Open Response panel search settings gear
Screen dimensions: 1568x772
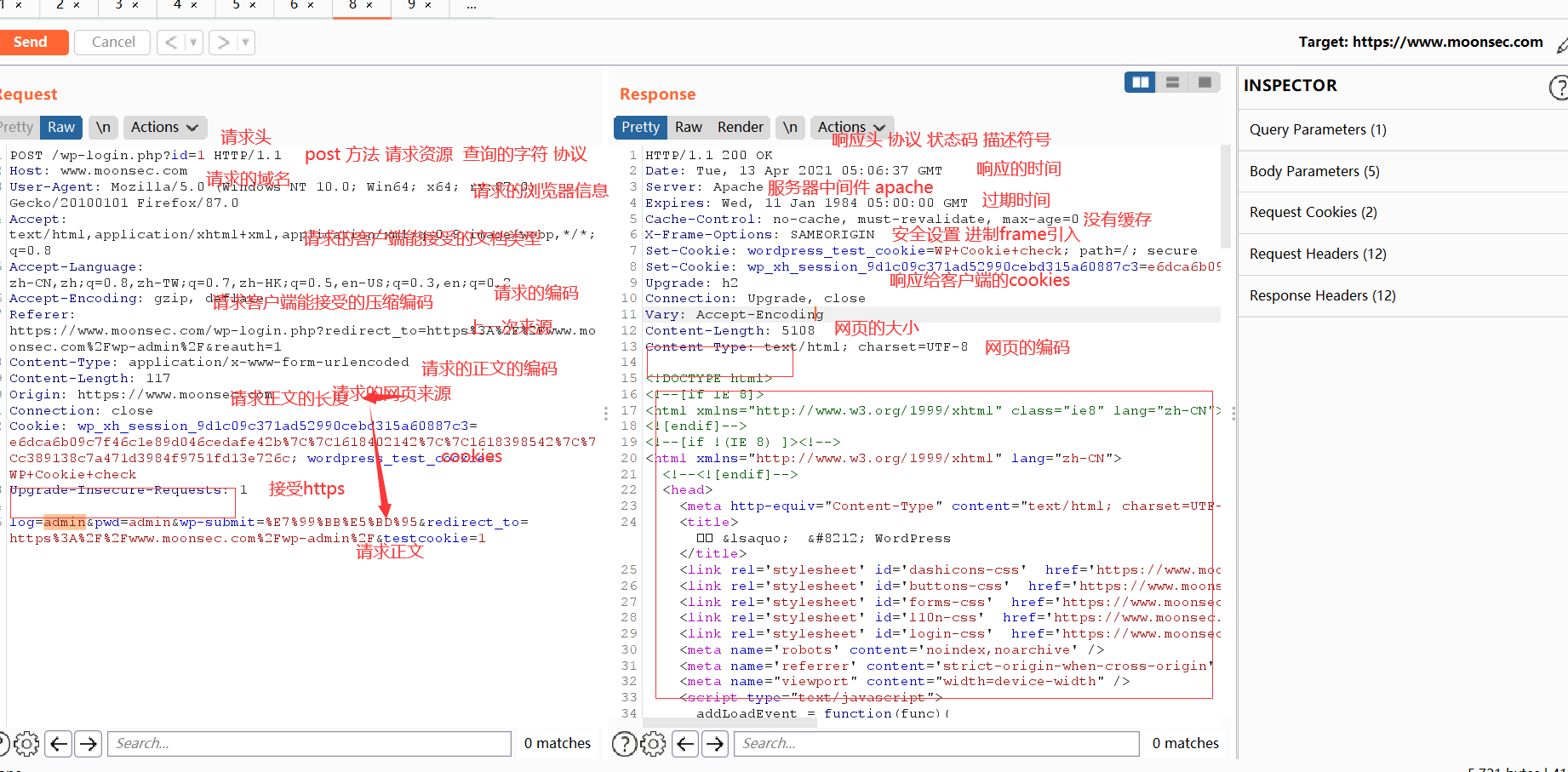coord(653,744)
